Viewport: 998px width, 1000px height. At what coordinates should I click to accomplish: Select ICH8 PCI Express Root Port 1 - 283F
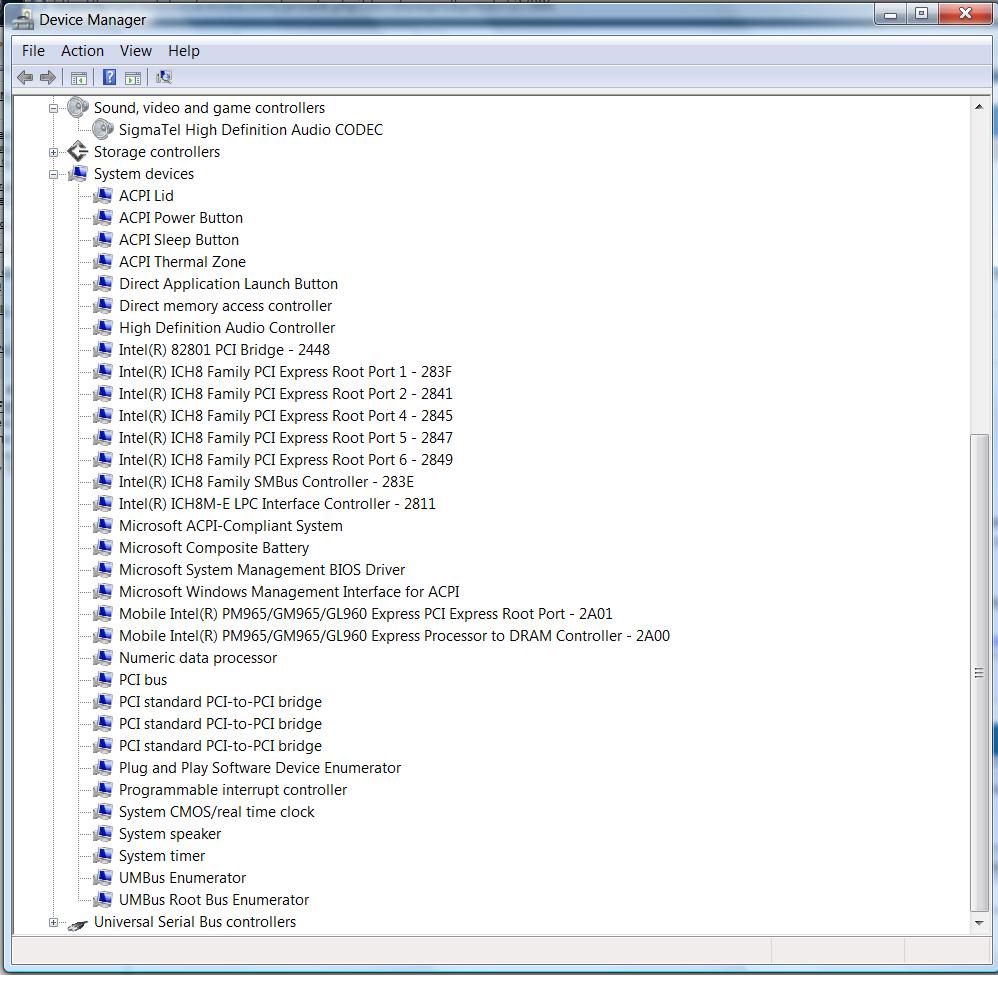pyautogui.click(x=285, y=372)
